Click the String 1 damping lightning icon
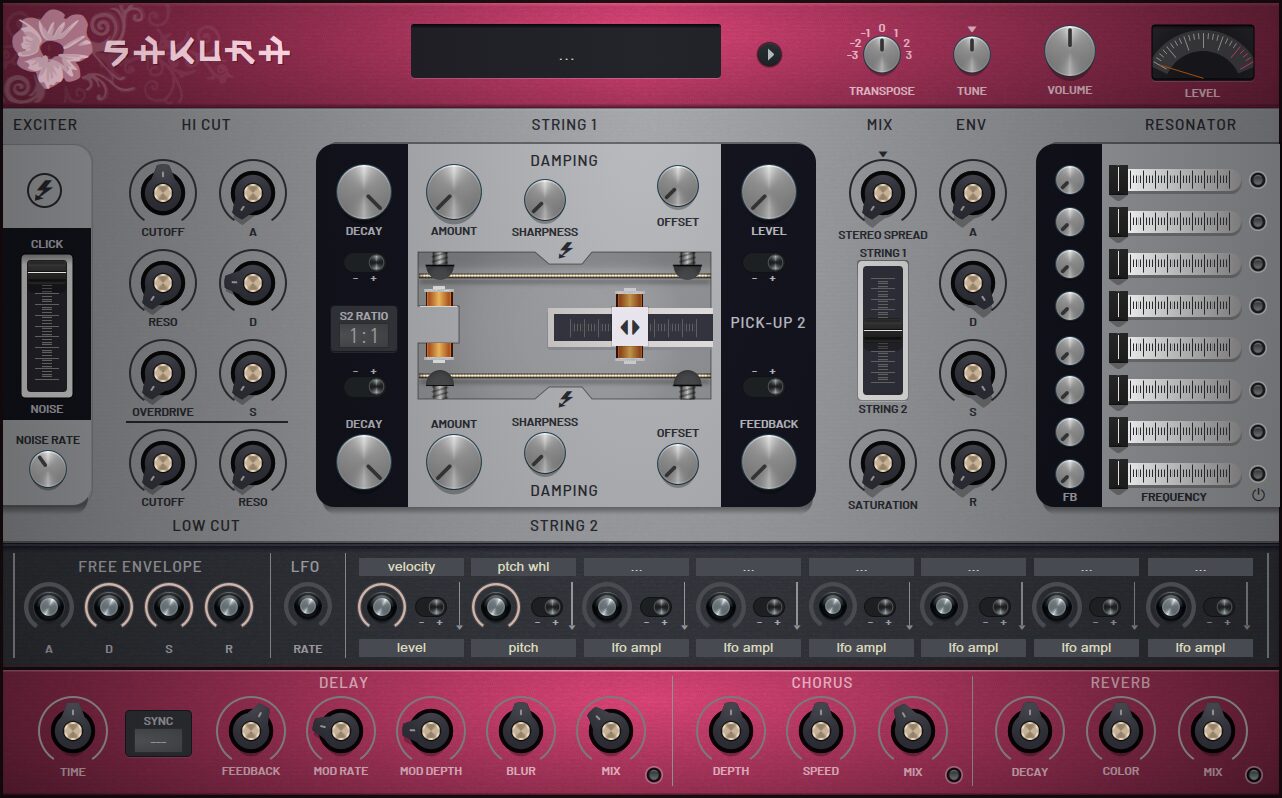Viewport: 1282px width, 798px height. point(566,250)
